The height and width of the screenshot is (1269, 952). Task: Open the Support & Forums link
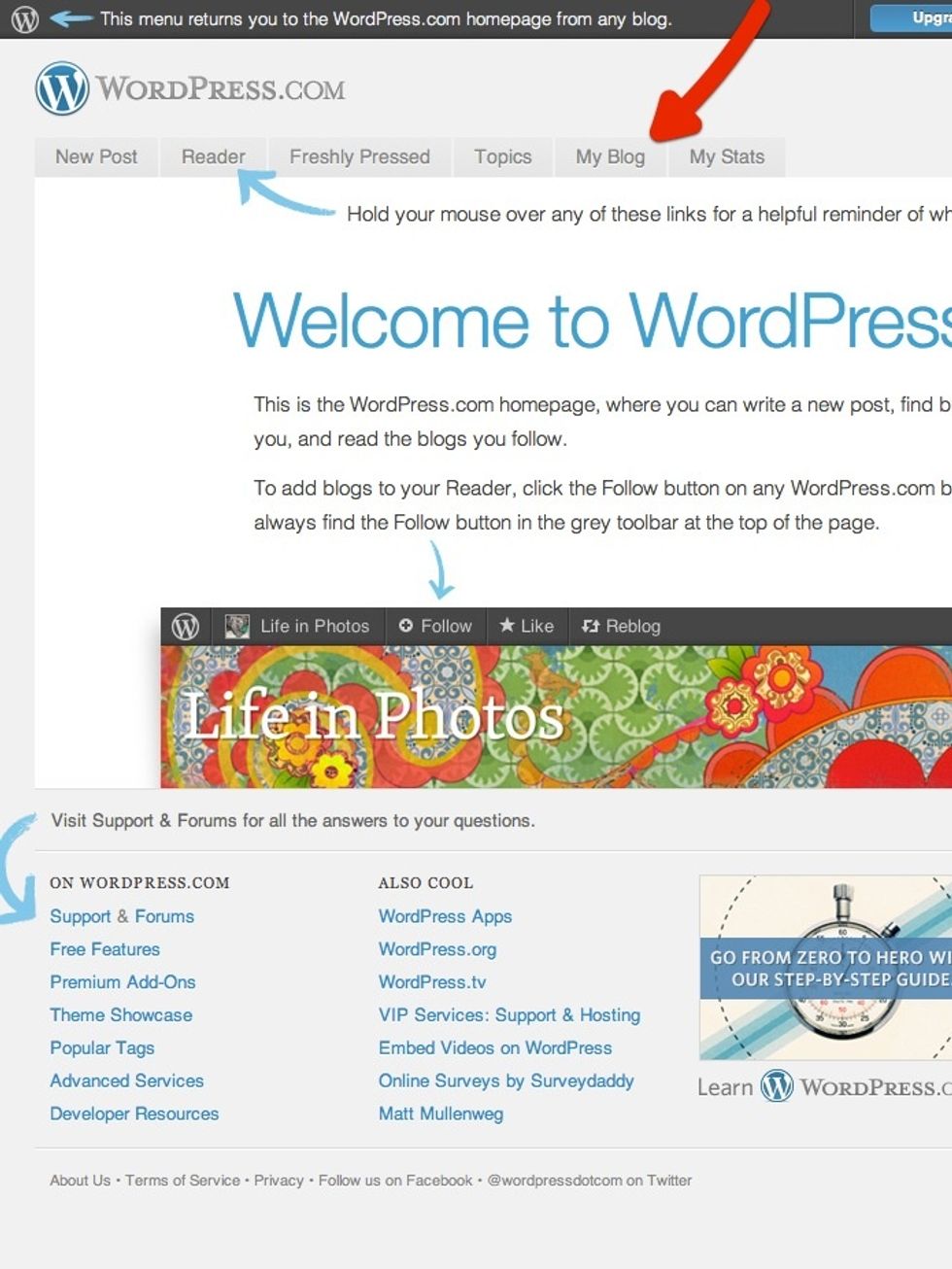pyautogui.click(x=122, y=916)
